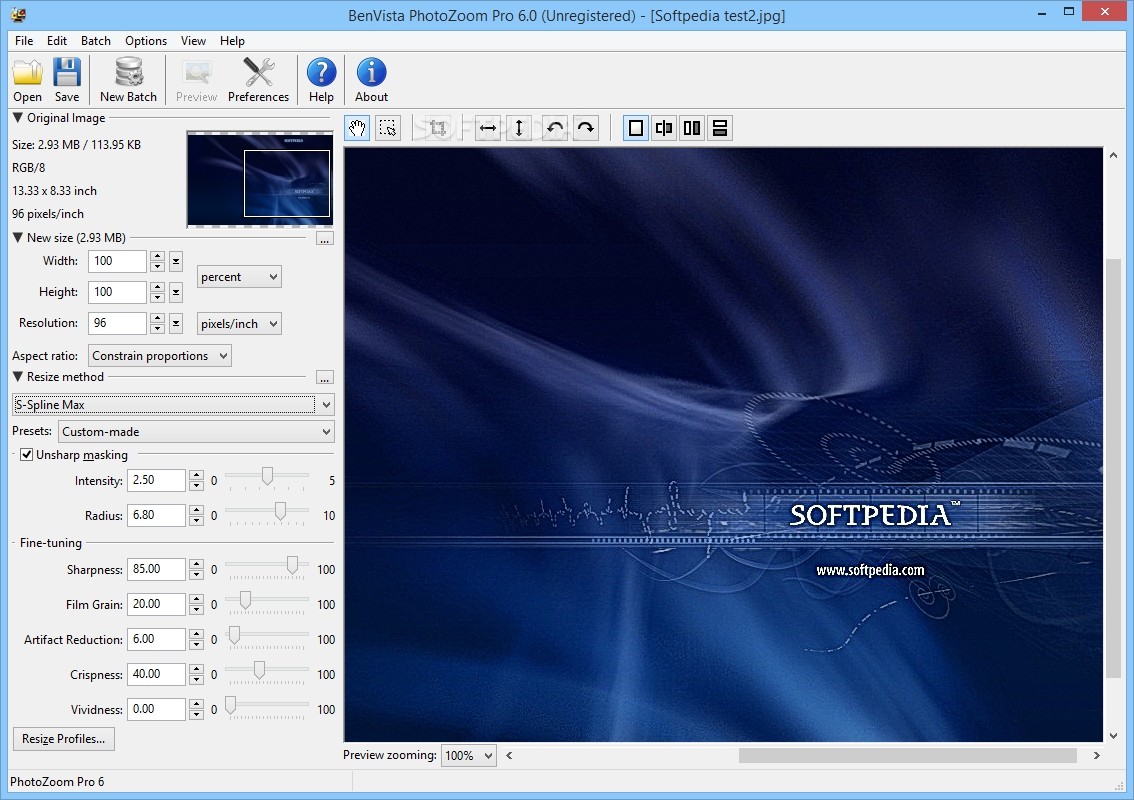
Task: Collapse the Resize method section
Action: click(x=18, y=376)
